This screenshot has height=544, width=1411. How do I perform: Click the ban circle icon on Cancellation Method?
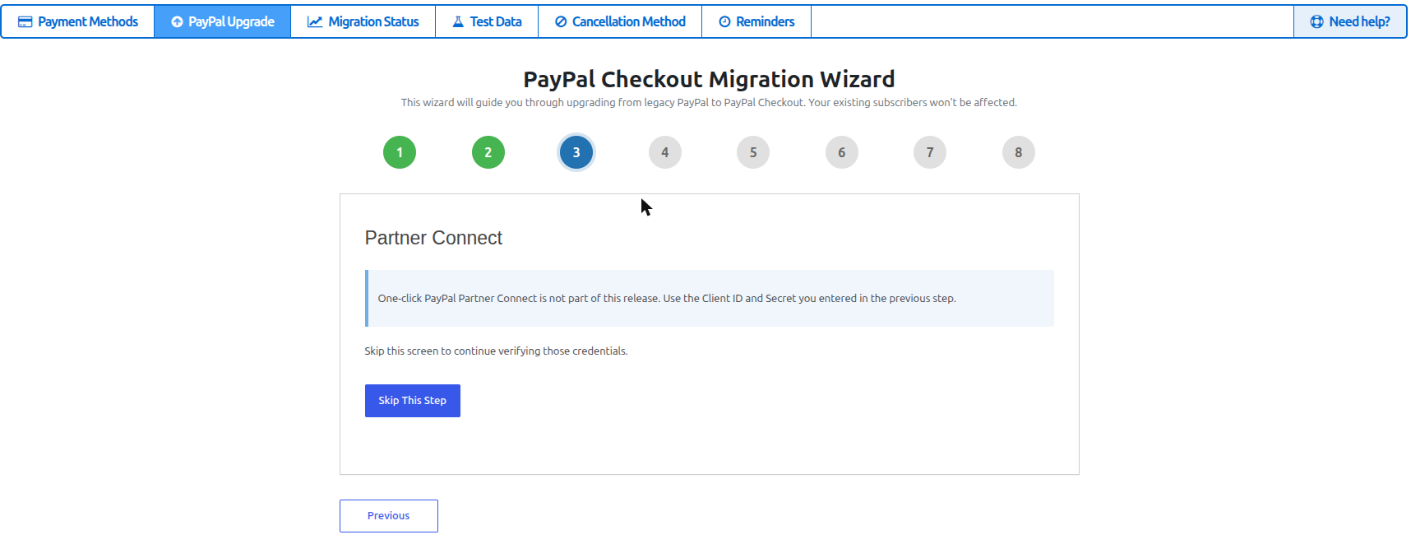click(561, 22)
